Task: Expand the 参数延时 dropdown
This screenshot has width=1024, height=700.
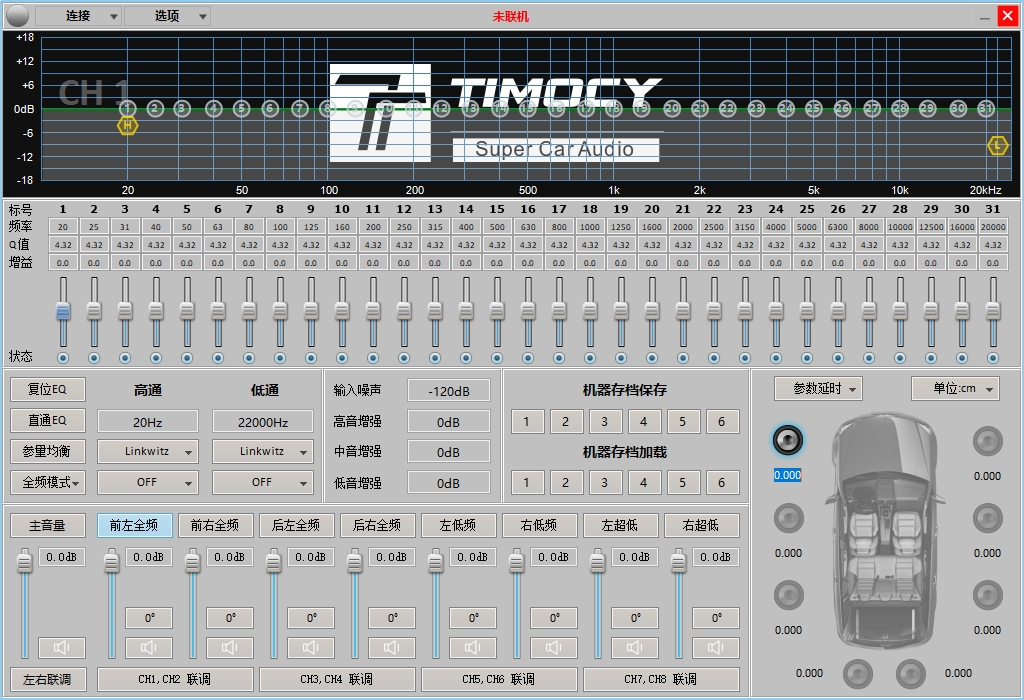Action: point(818,389)
